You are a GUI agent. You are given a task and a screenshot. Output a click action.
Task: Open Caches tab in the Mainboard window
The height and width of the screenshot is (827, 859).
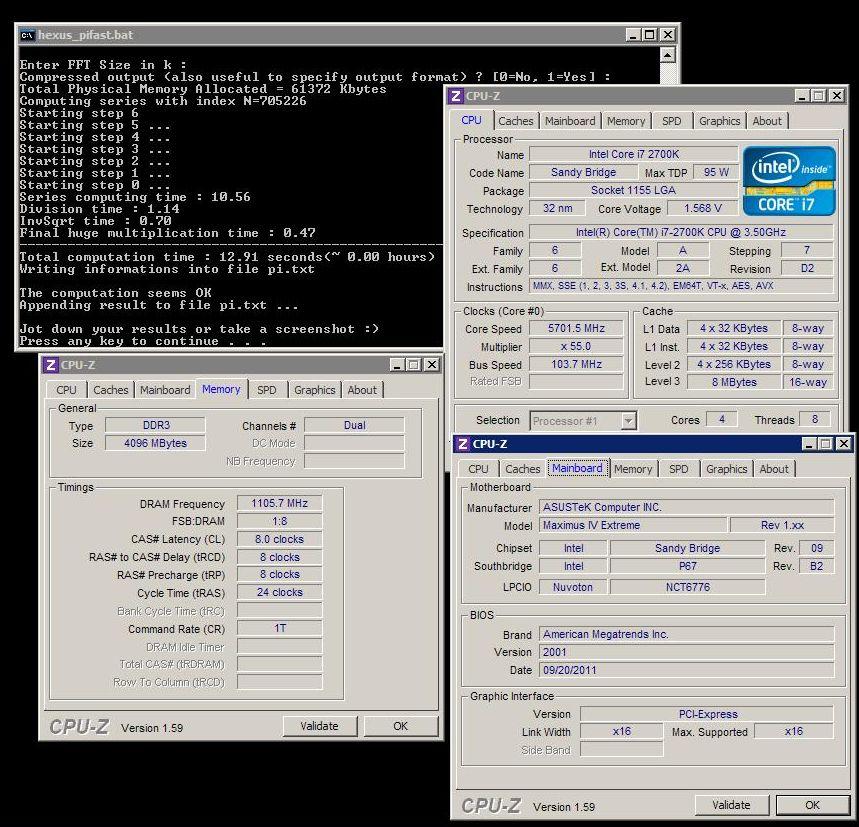coord(523,469)
